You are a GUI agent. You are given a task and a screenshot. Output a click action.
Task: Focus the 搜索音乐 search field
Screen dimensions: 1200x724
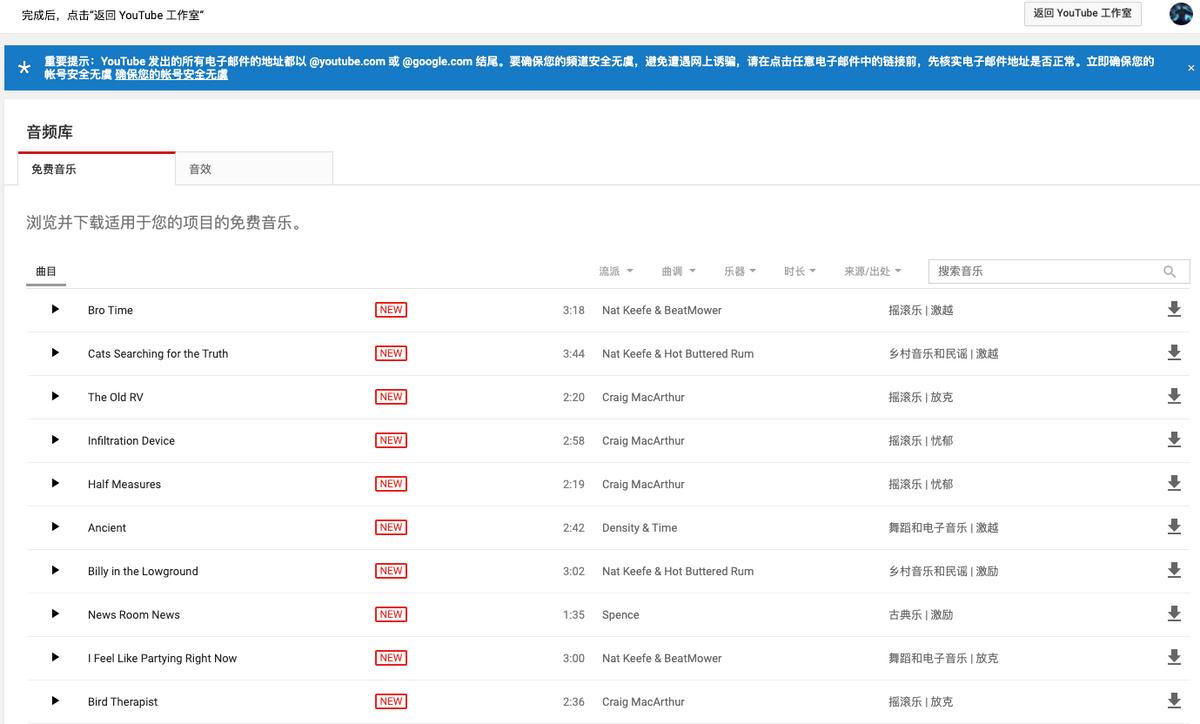pos(1045,272)
